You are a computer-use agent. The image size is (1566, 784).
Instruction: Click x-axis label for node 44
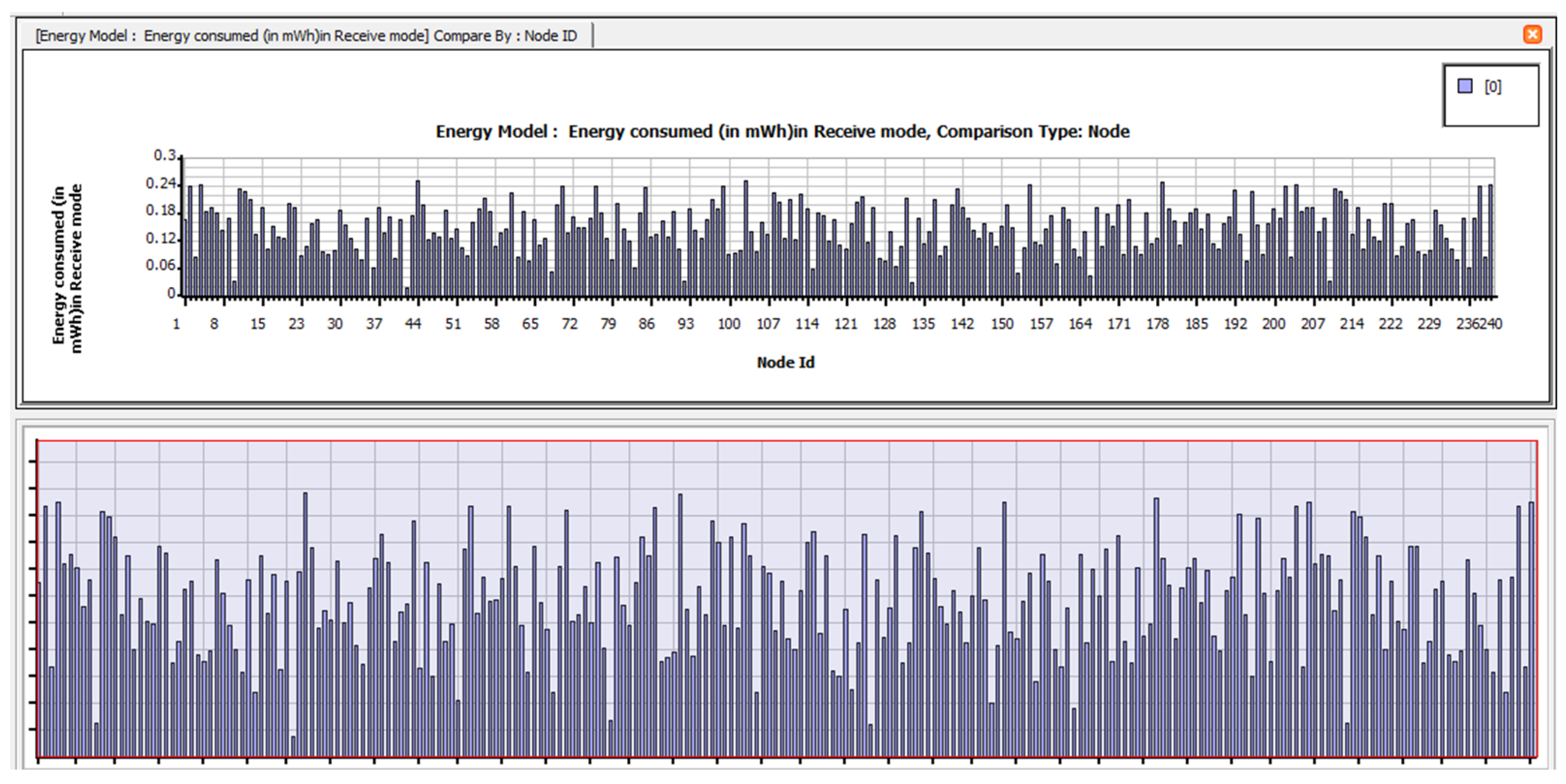coord(413,324)
